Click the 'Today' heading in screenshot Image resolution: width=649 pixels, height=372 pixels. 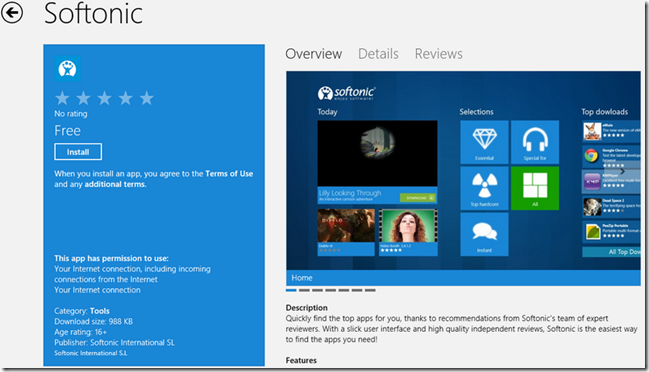pos(327,112)
